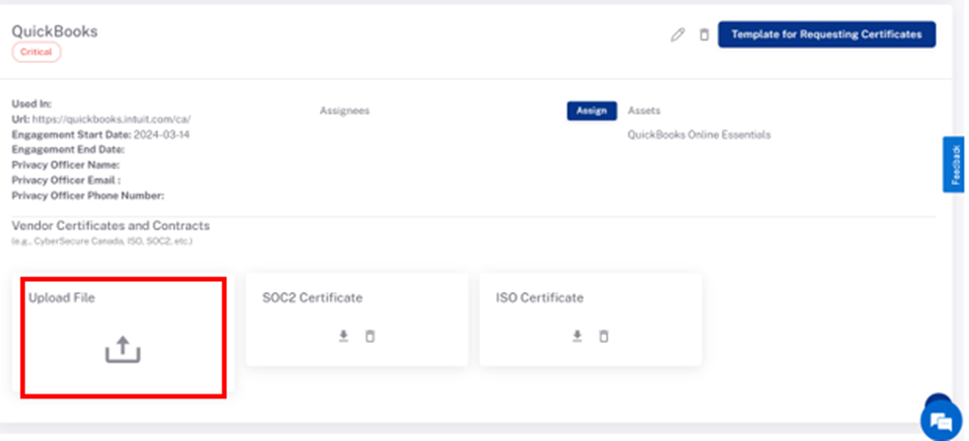Click the upload arrow icon in Upload File card
Image resolution: width=969 pixels, height=441 pixels.
122,350
